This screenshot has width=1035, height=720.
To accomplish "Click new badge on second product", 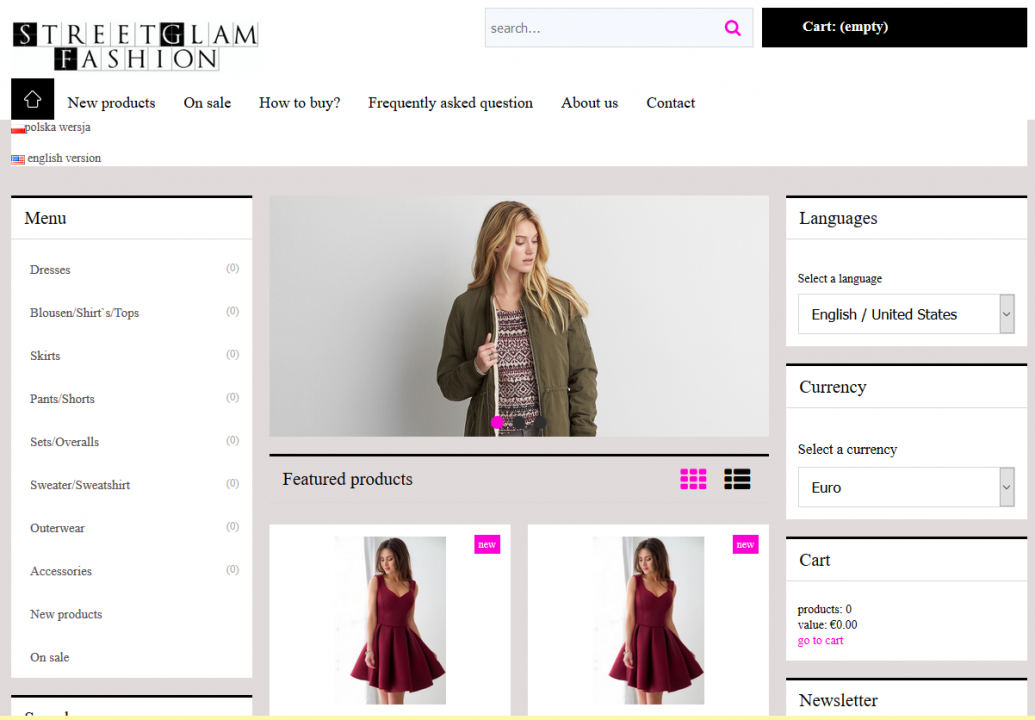I will tap(745, 544).
